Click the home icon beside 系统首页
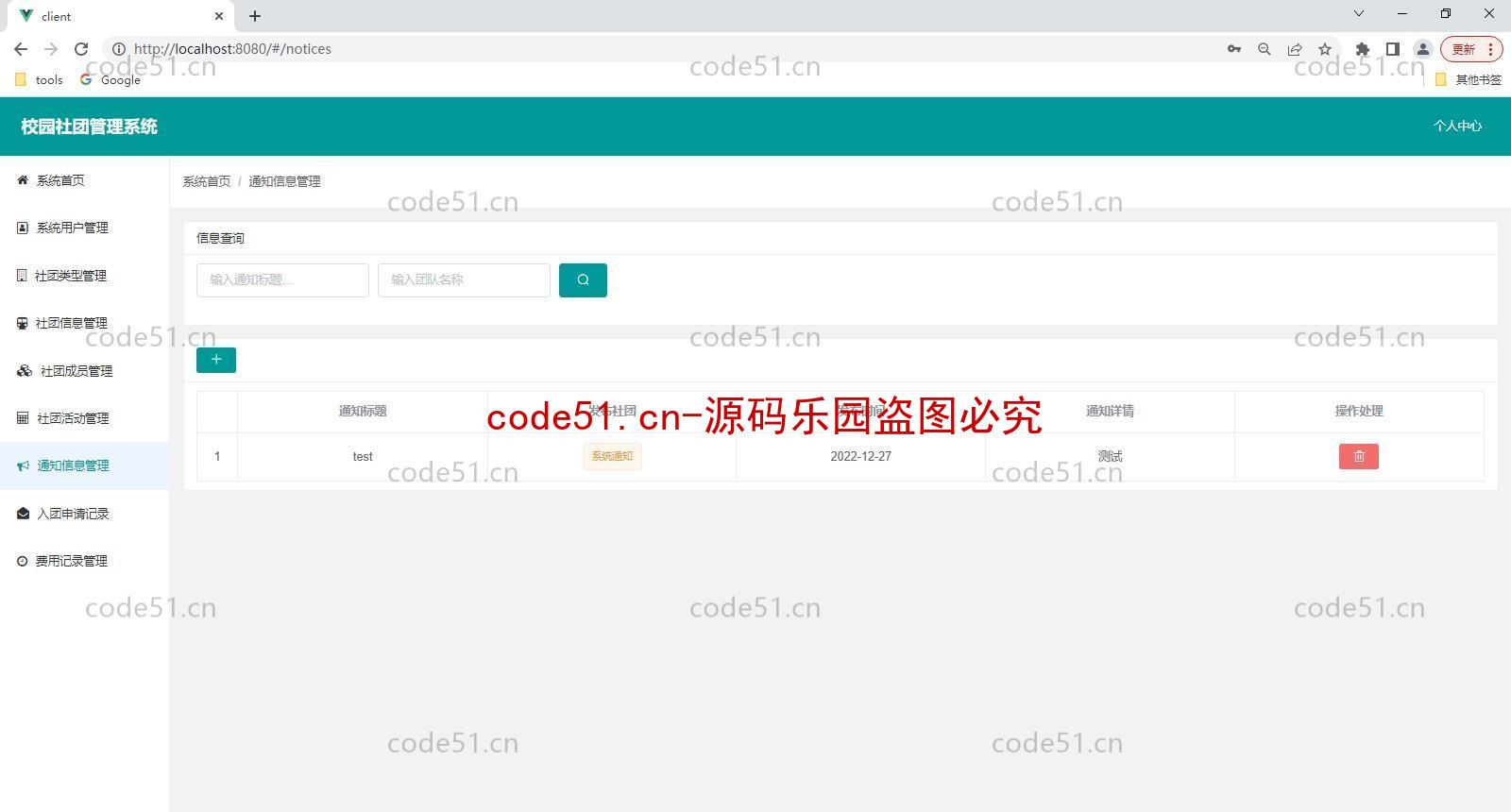 (23, 180)
